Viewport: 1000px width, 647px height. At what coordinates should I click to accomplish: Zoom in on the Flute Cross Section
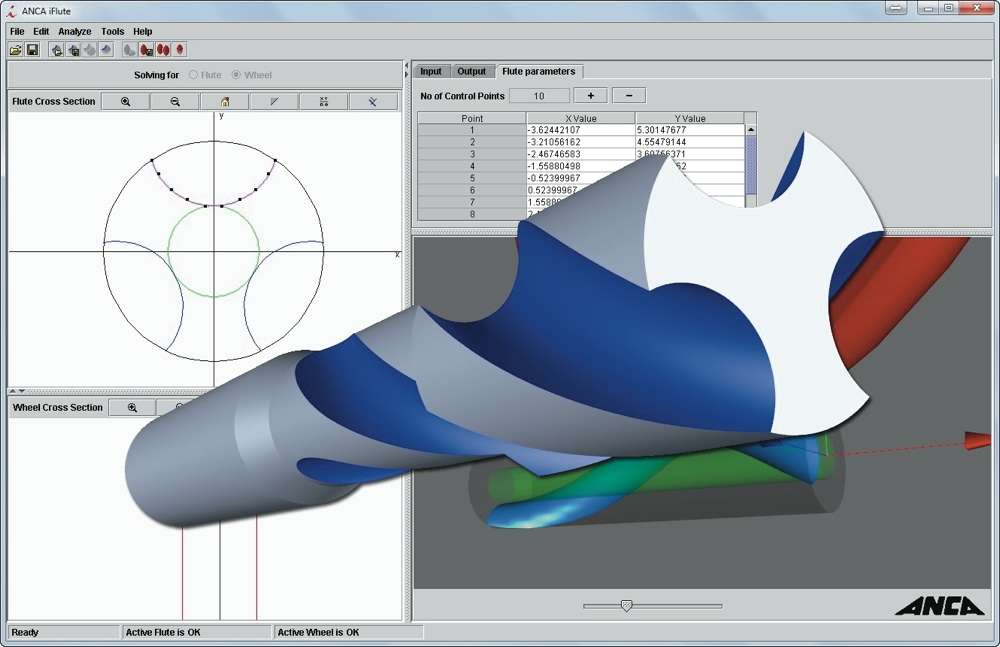[126, 101]
